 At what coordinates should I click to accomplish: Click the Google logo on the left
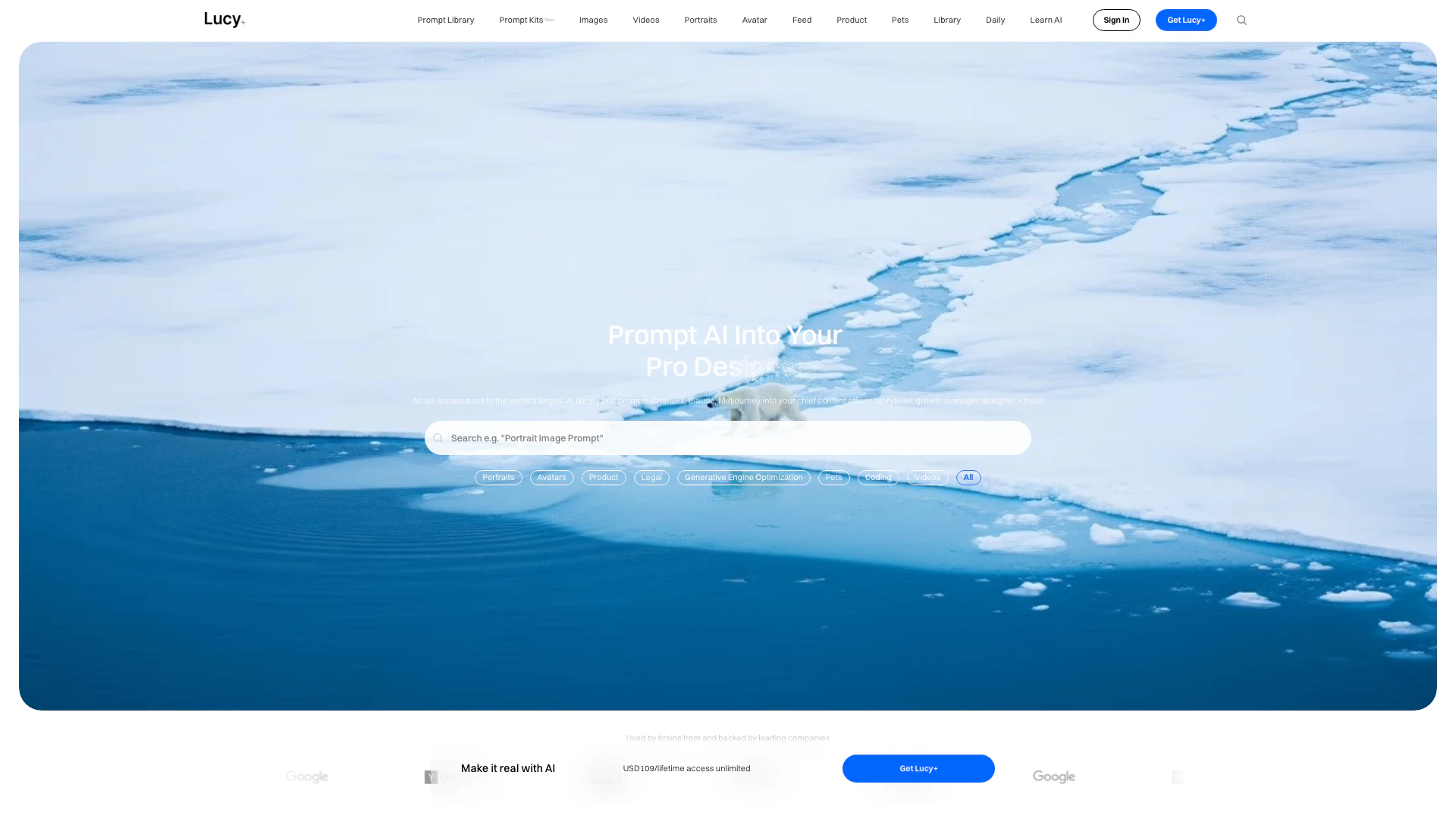(307, 777)
